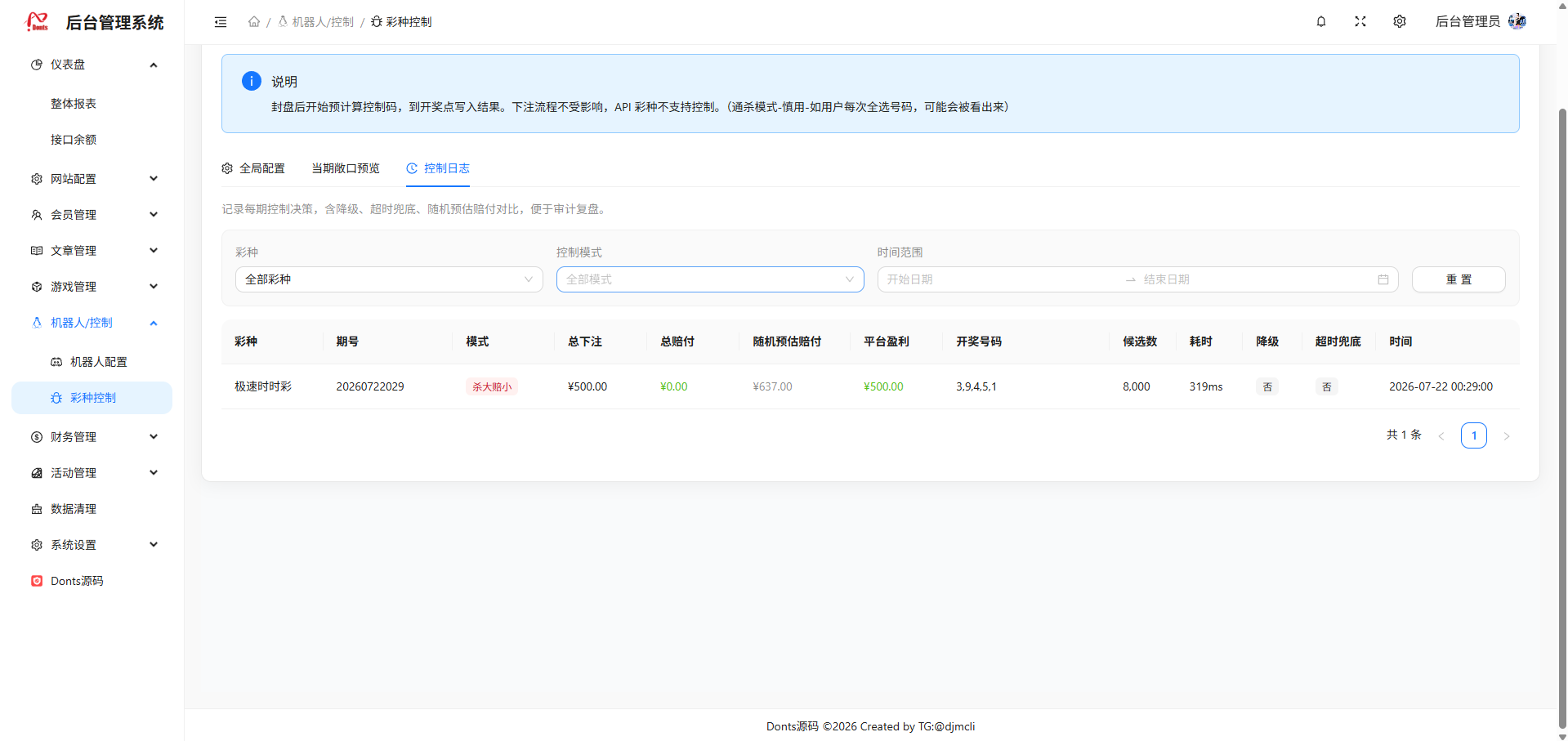The height and width of the screenshot is (741, 1568).
Task: Click the 机器人/控制 breadcrumb link
Action: click(x=316, y=22)
